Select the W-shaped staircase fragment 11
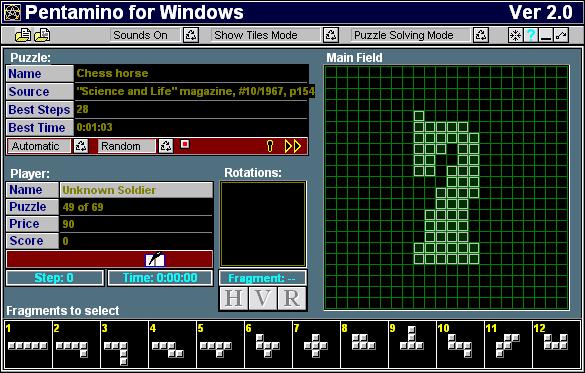 click(x=508, y=344)
